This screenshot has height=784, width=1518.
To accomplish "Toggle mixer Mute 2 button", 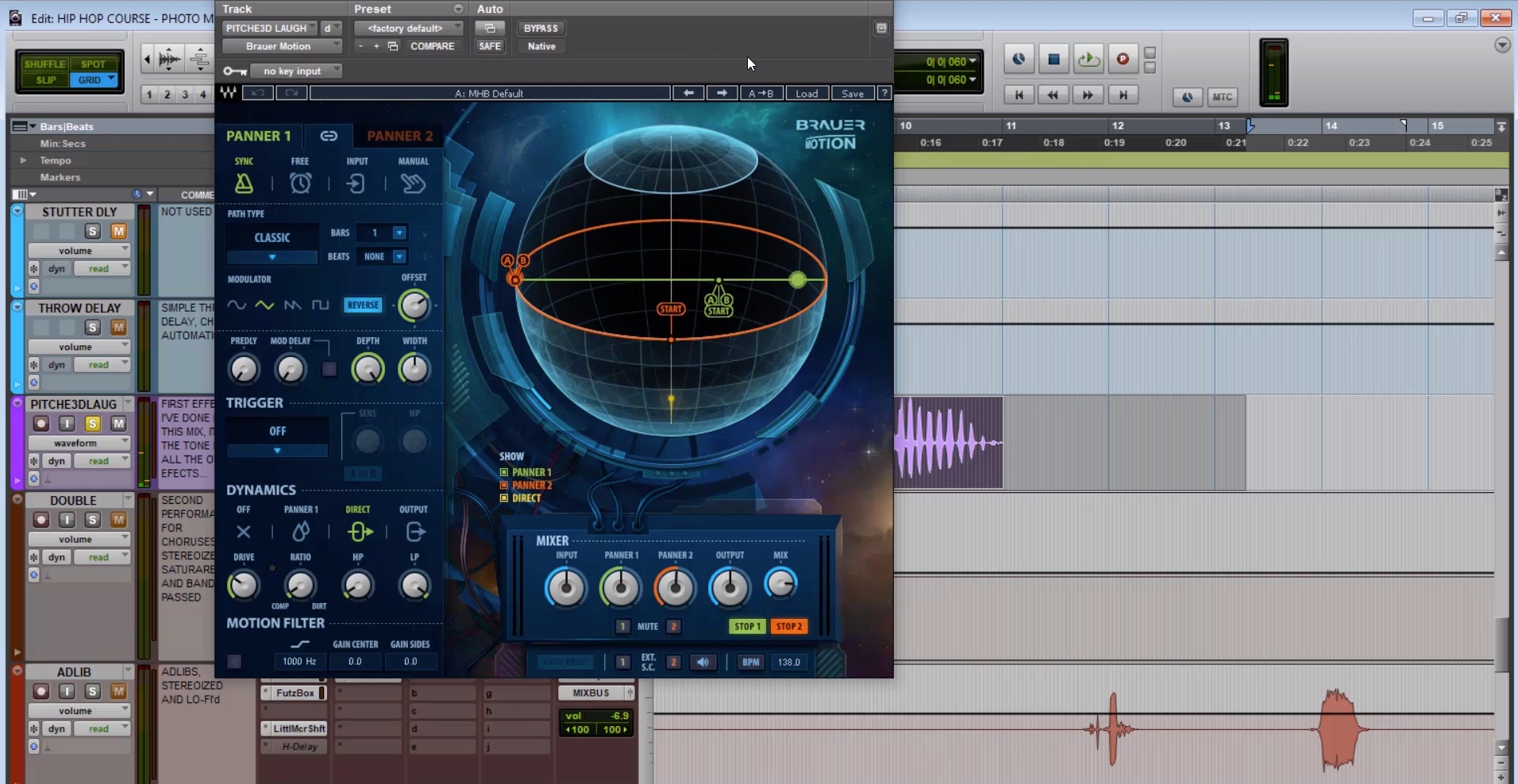I will [x=673, y=626].
